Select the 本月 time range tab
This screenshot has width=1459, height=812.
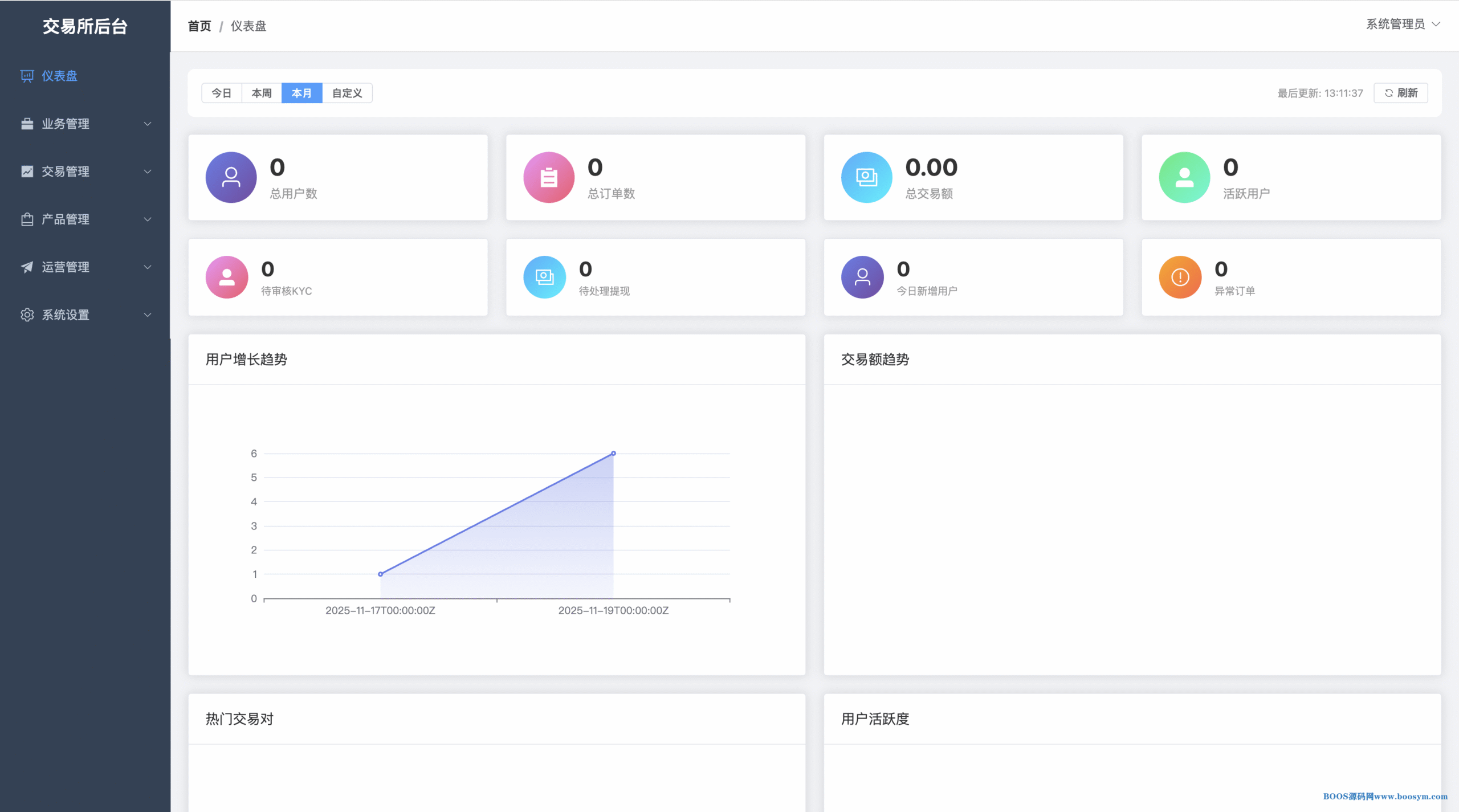click(301, 93)
